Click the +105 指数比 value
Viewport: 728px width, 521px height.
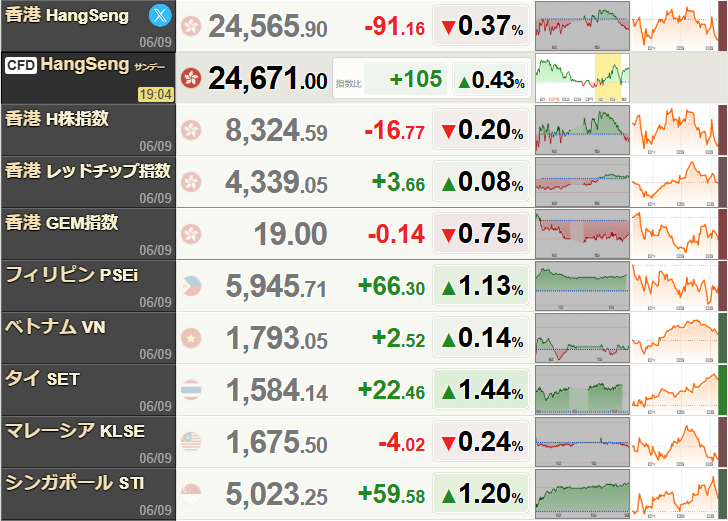tap(415, 79)
